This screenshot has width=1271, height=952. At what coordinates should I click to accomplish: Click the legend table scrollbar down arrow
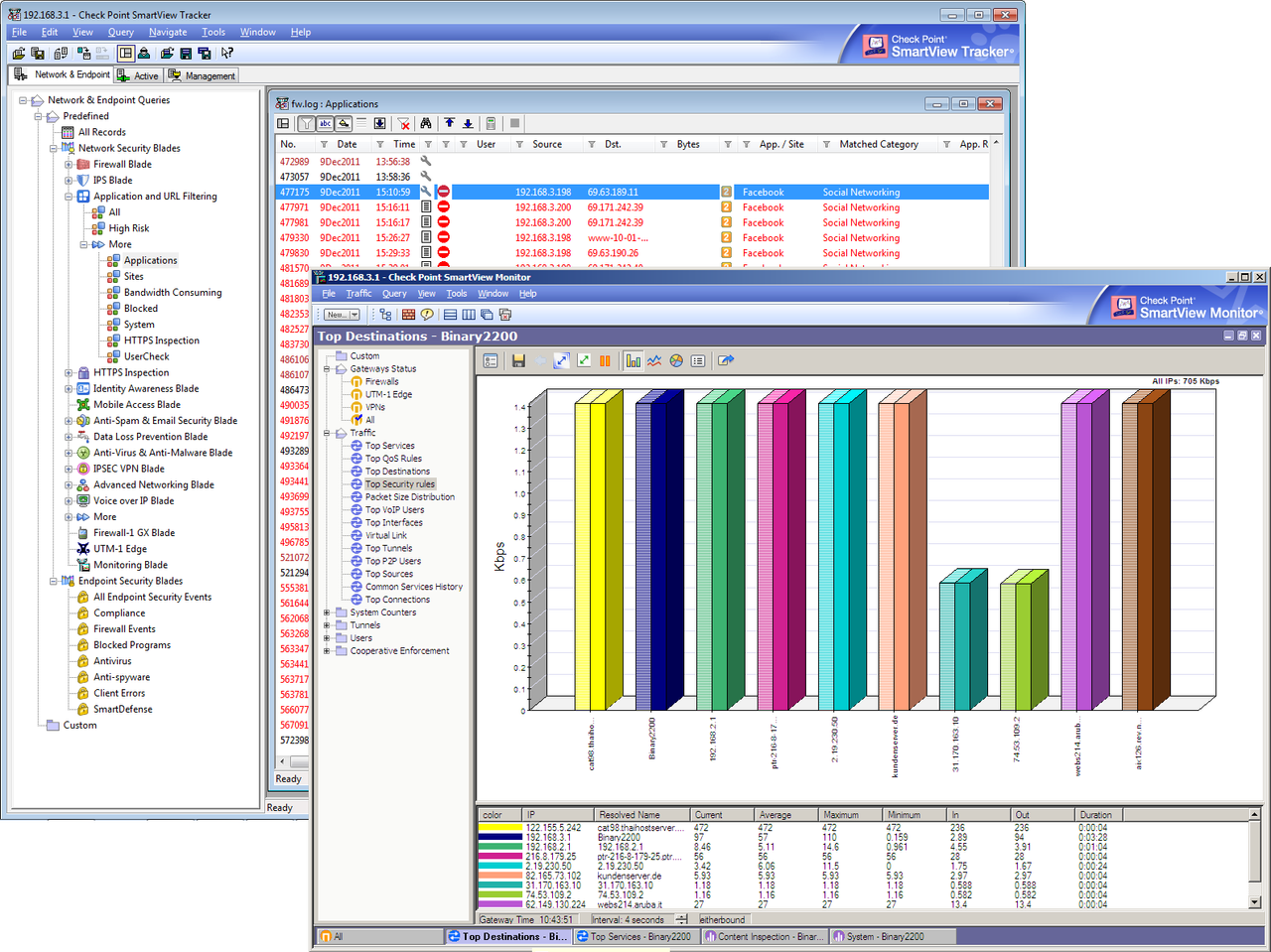[1255, 902]
